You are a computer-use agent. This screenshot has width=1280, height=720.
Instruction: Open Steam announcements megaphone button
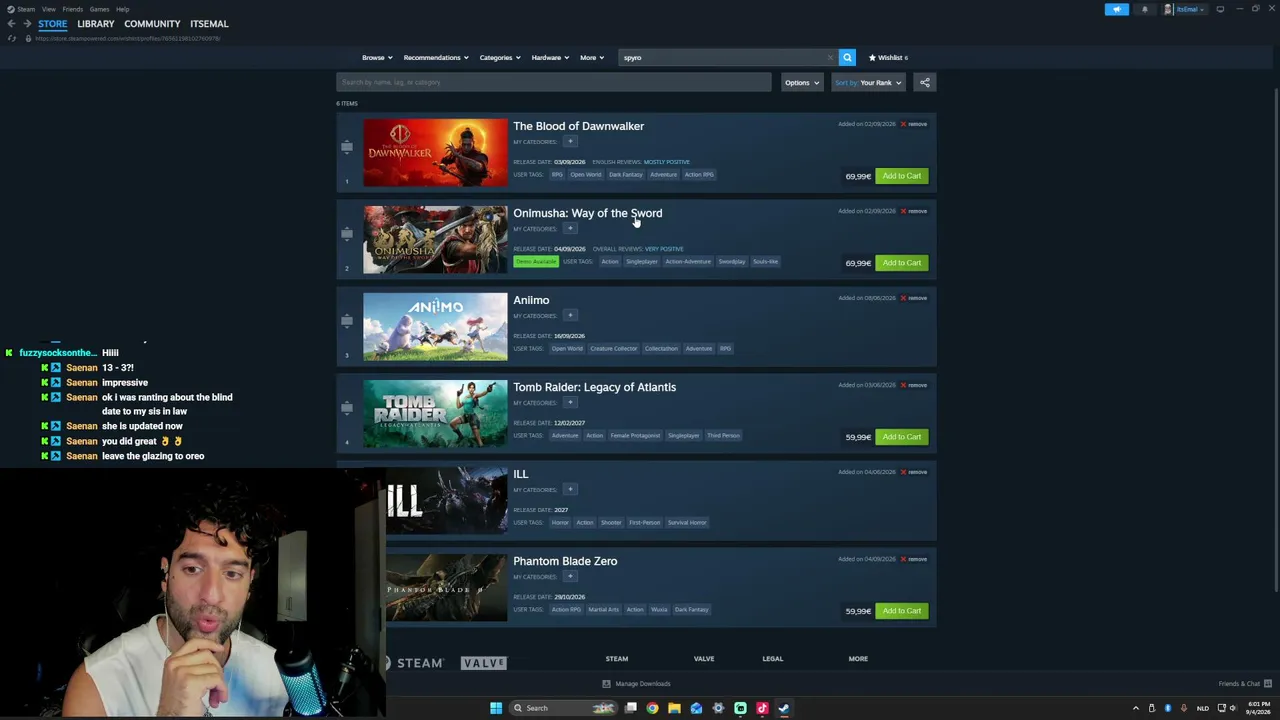pos(1117,9)
